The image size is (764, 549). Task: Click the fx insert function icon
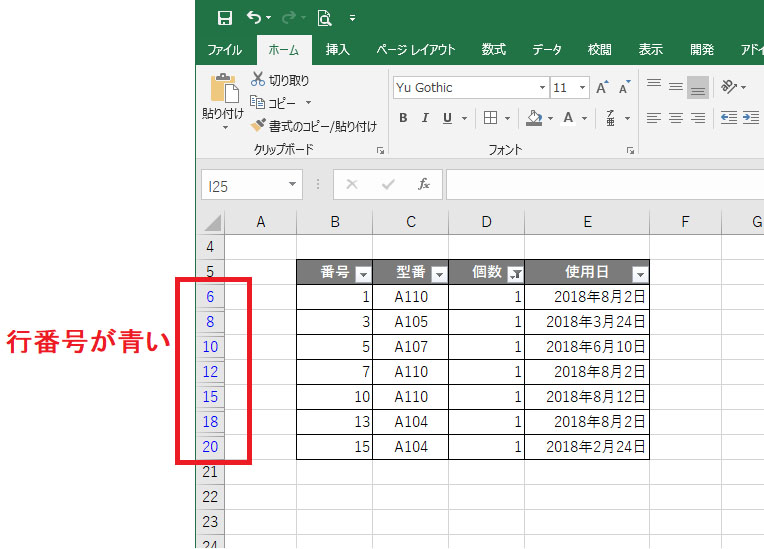(424, 184)
